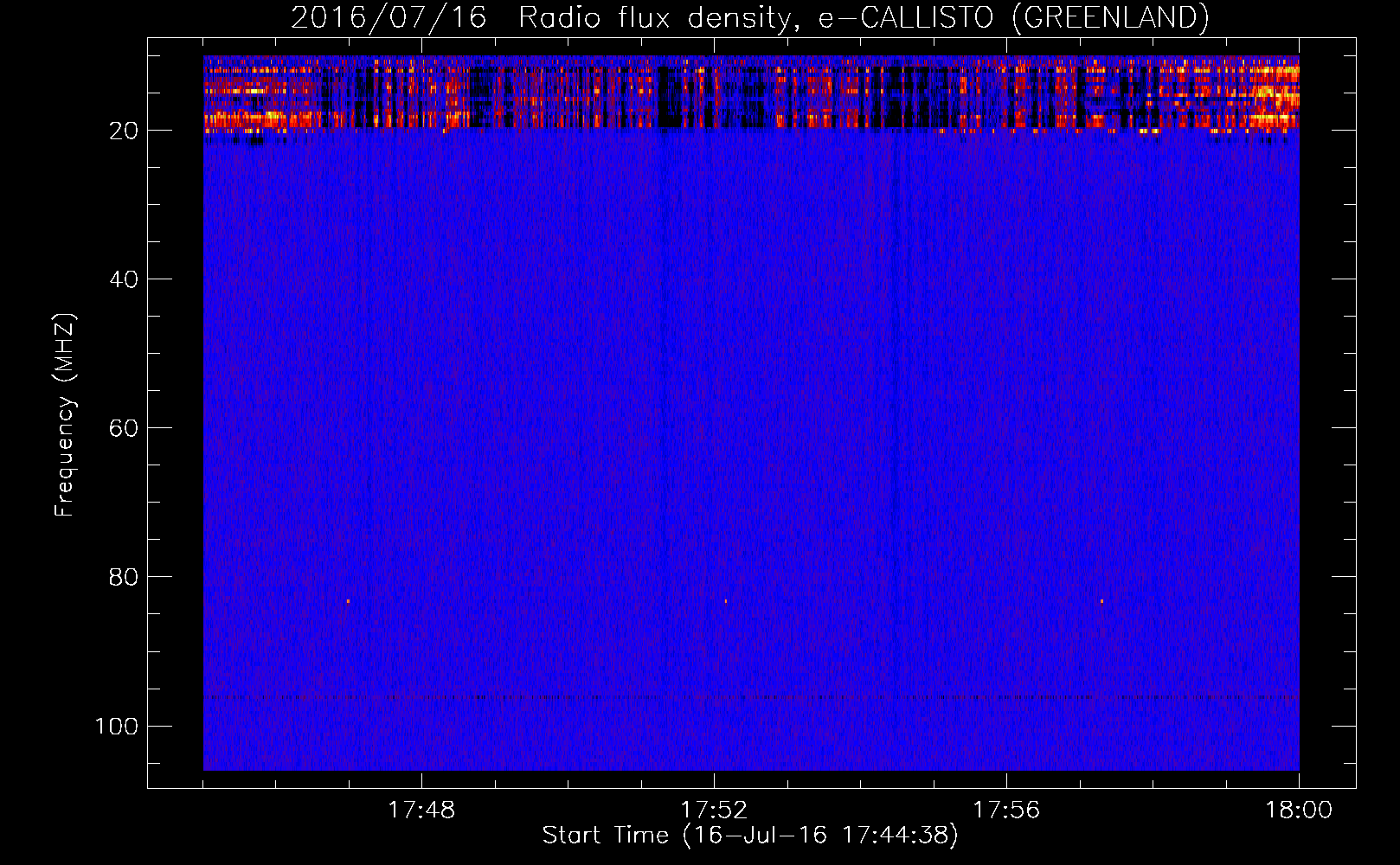This screenshot has height=865, width=1400.
Task: Click the 17:48 time tick label
Action: [x=421, y=811]
